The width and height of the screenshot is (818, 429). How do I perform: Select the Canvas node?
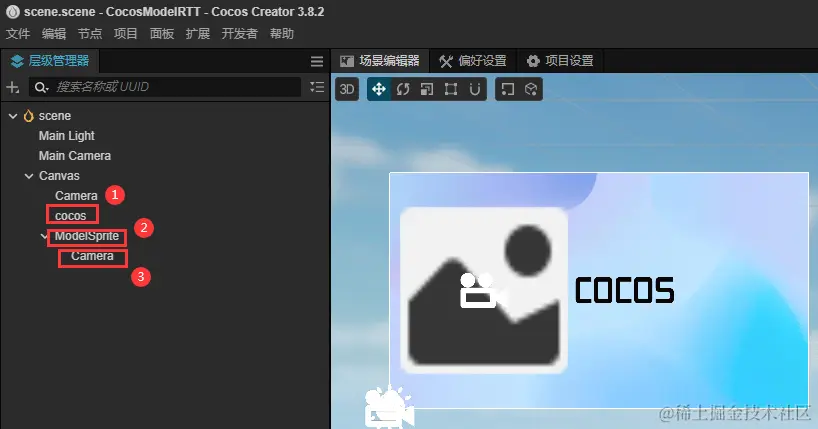pyautogui.click(x=59, y=176)
